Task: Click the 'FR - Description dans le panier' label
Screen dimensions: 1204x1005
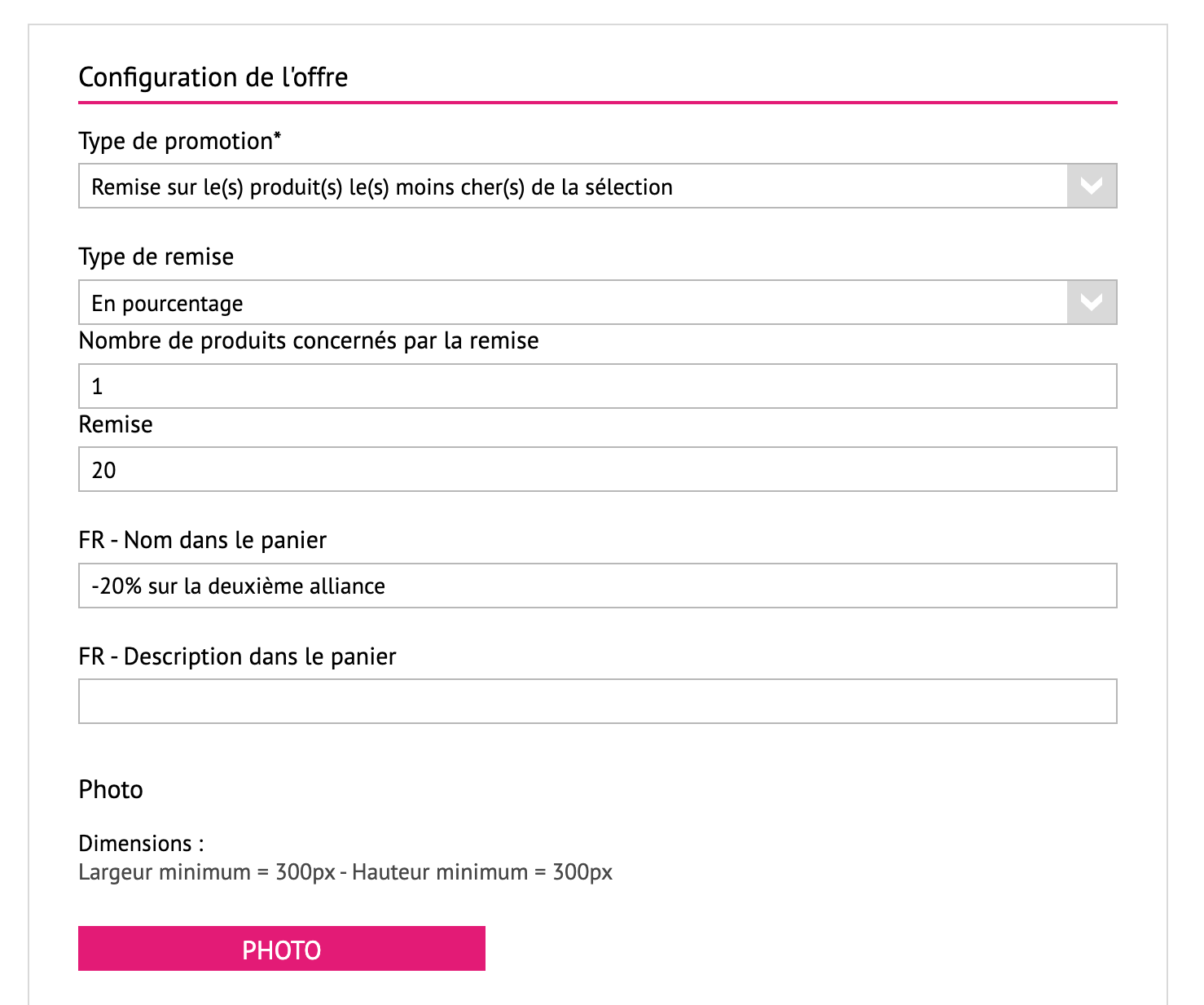Action: (x=237, y=656)
